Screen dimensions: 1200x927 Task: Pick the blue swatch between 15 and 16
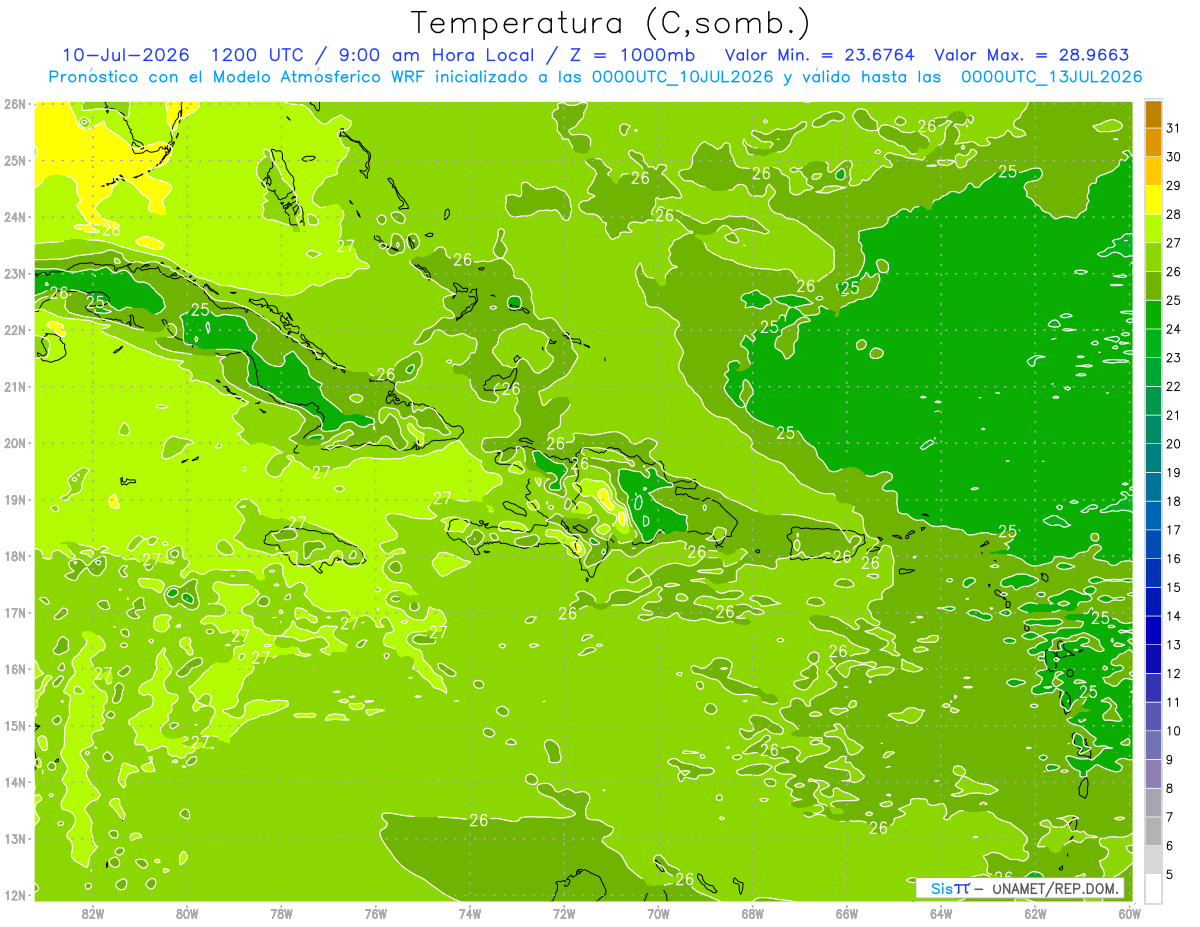[1153, 573]
